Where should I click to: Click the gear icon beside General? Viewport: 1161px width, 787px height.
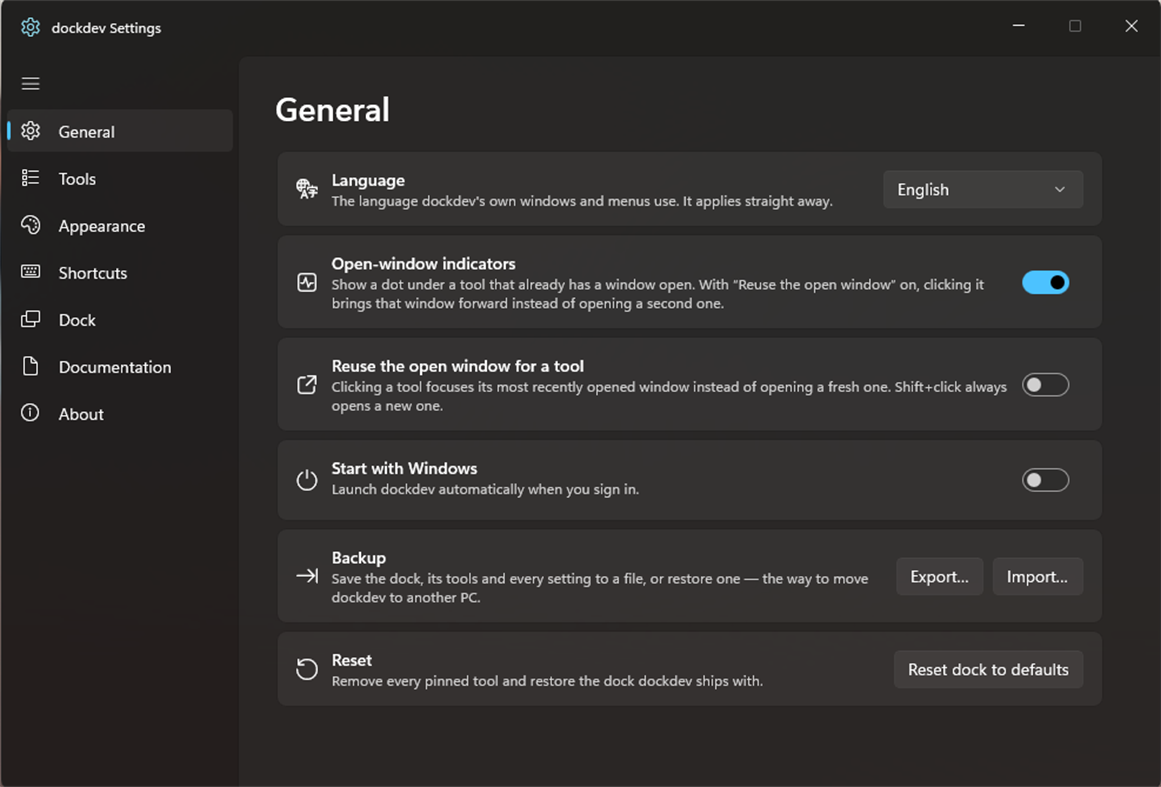tap(30, 131)
